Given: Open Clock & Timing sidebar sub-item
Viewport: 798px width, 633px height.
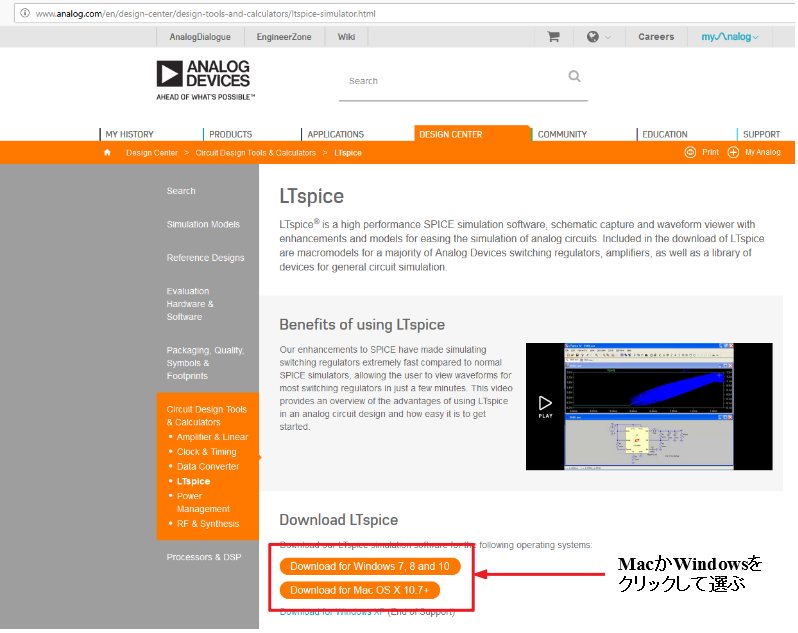Looking at the screenshot, I should (x=207, y=452).
